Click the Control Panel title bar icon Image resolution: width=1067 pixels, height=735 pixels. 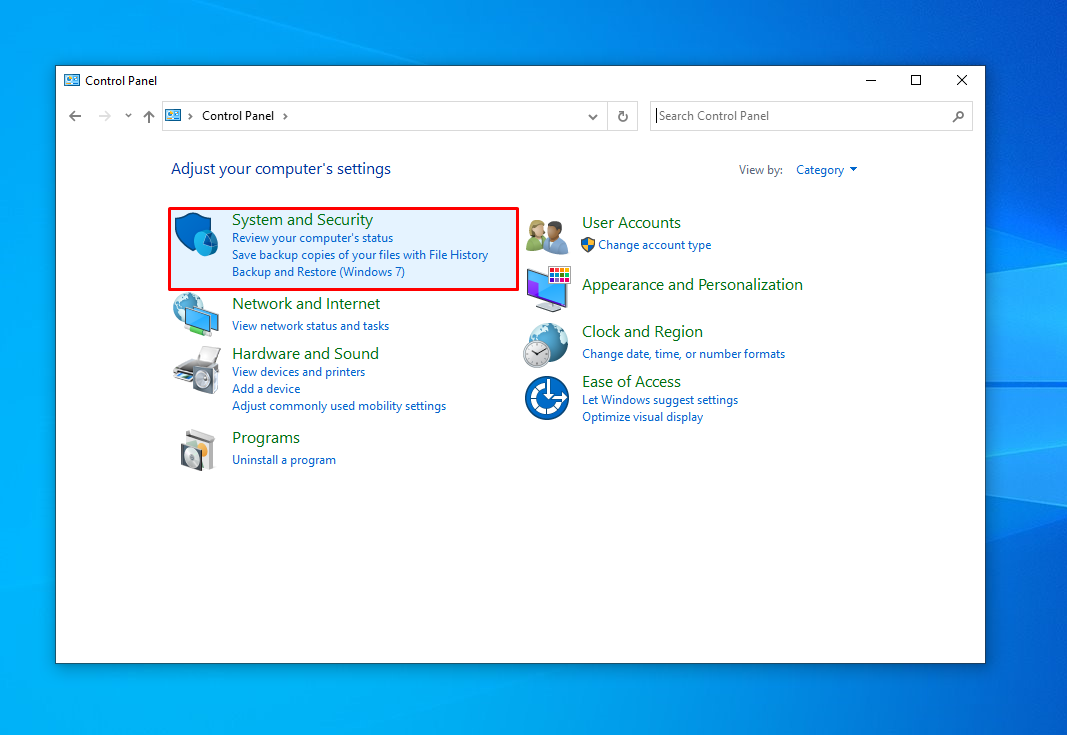(x=71, y=80)
